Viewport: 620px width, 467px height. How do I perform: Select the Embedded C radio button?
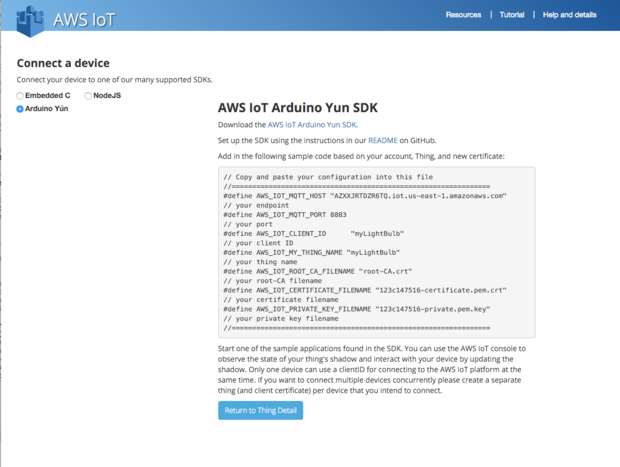click(20, 96)
